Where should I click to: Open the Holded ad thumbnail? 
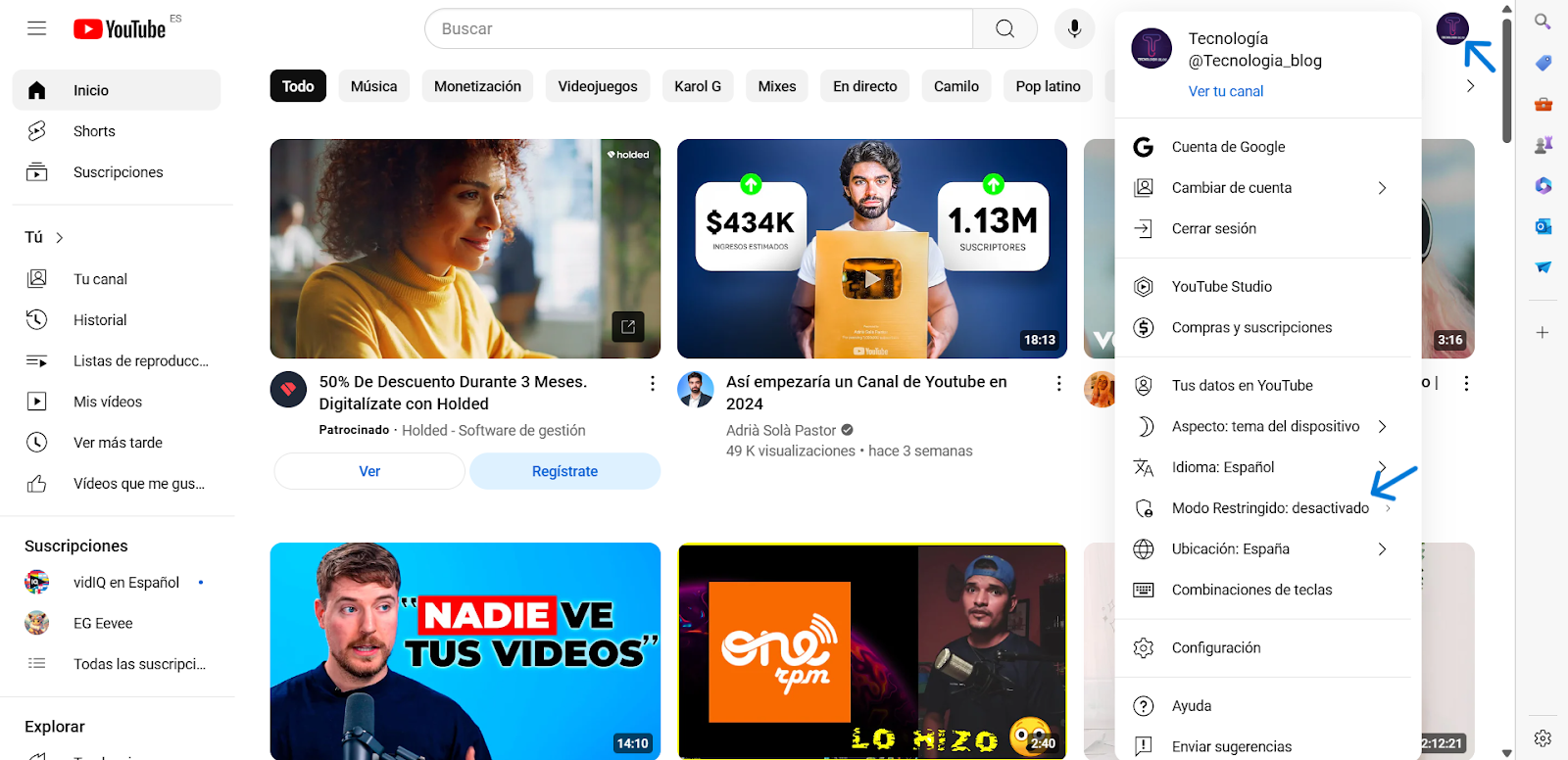click(x=465, y=249)
